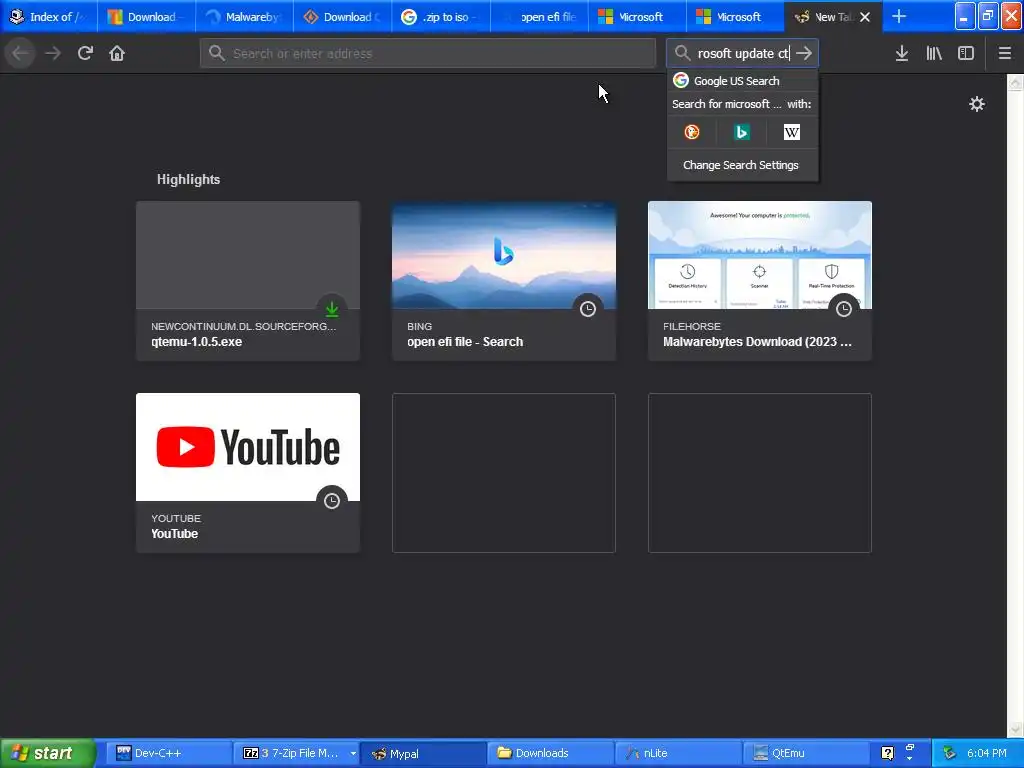Select the Google US Search suggestion

point(743,80)
